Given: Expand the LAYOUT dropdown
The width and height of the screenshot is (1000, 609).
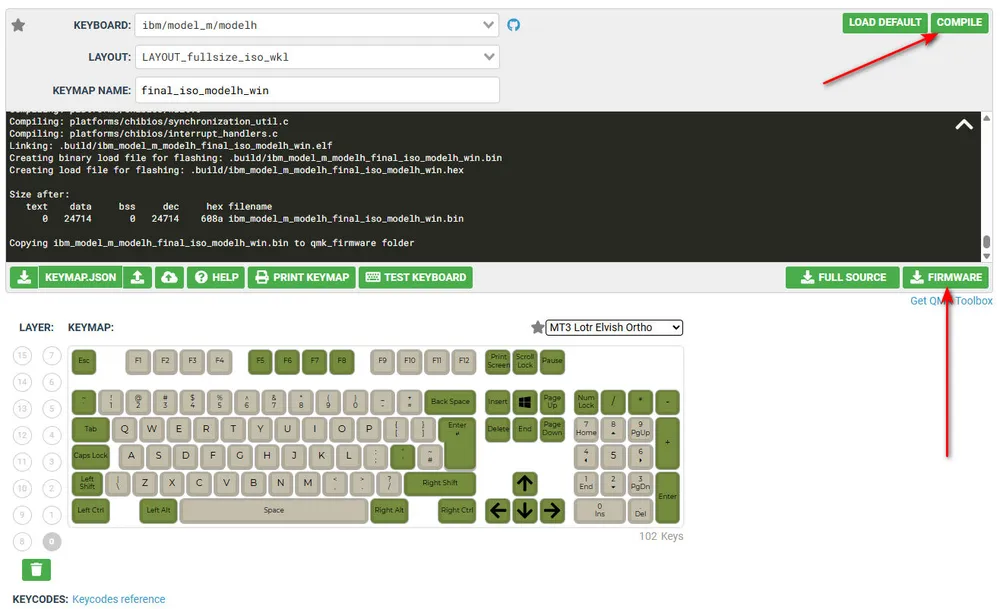Looking at the screenshot, I should pos(317,57).
